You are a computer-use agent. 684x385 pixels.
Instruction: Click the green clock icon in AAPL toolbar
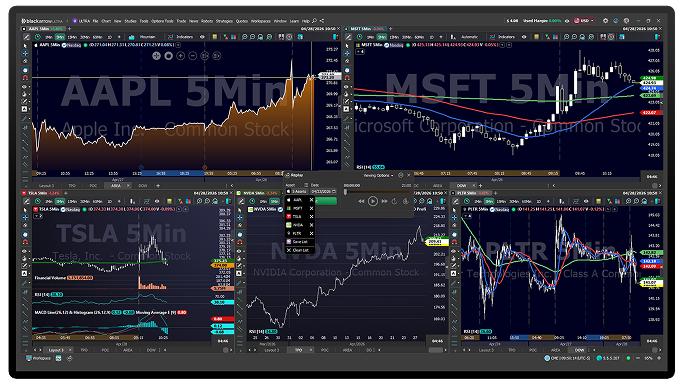point(38,37)
